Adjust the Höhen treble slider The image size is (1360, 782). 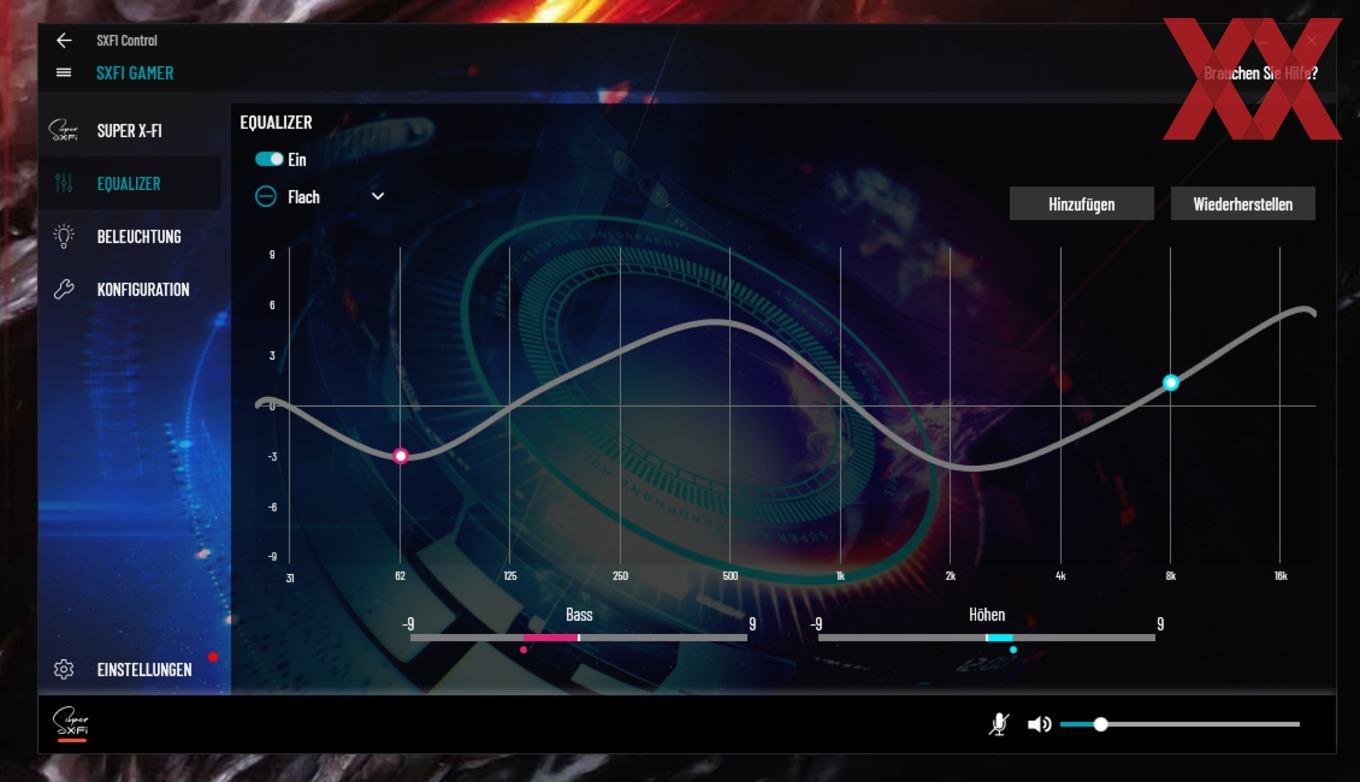point(986,637)
